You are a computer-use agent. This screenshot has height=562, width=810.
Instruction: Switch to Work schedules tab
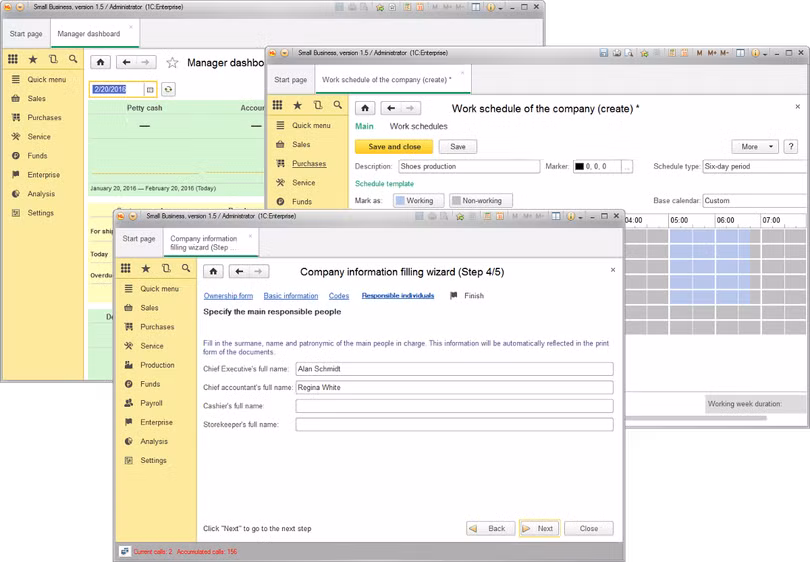[418, 127]
